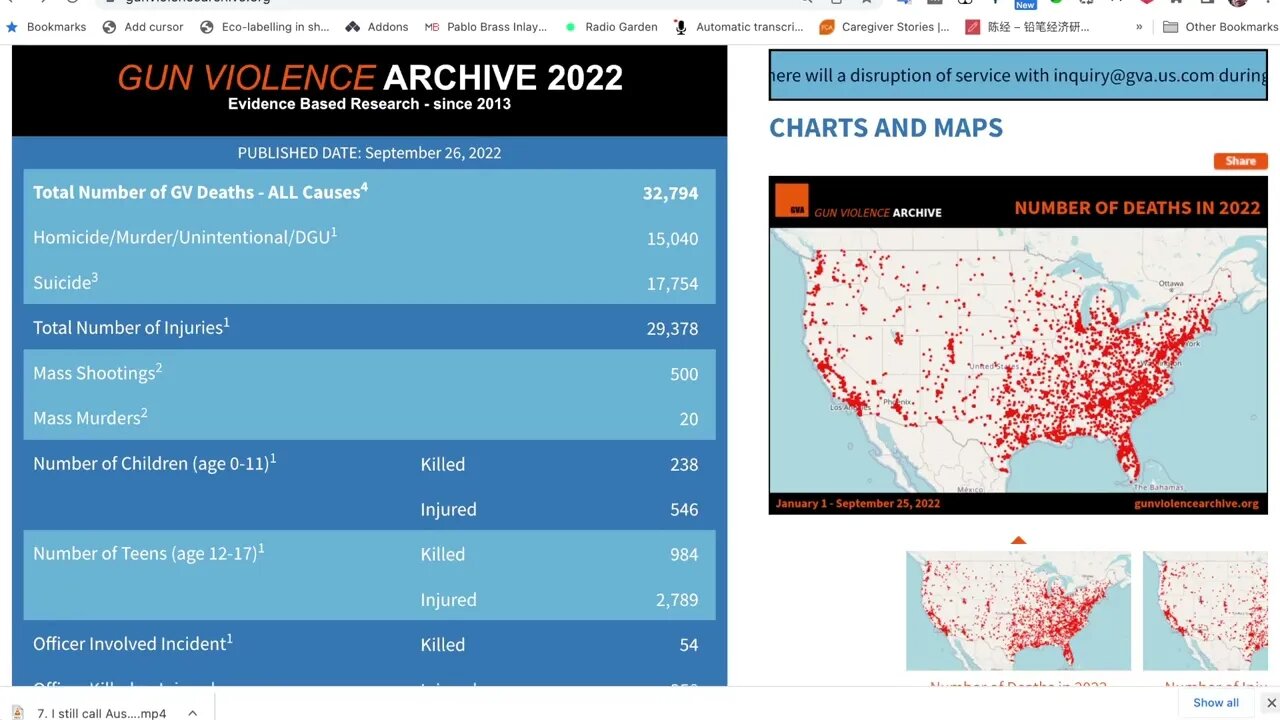Click the Add cursor bookmark globe icon
This screenshot has height=720, width=1280.
[x=110, y=27]
